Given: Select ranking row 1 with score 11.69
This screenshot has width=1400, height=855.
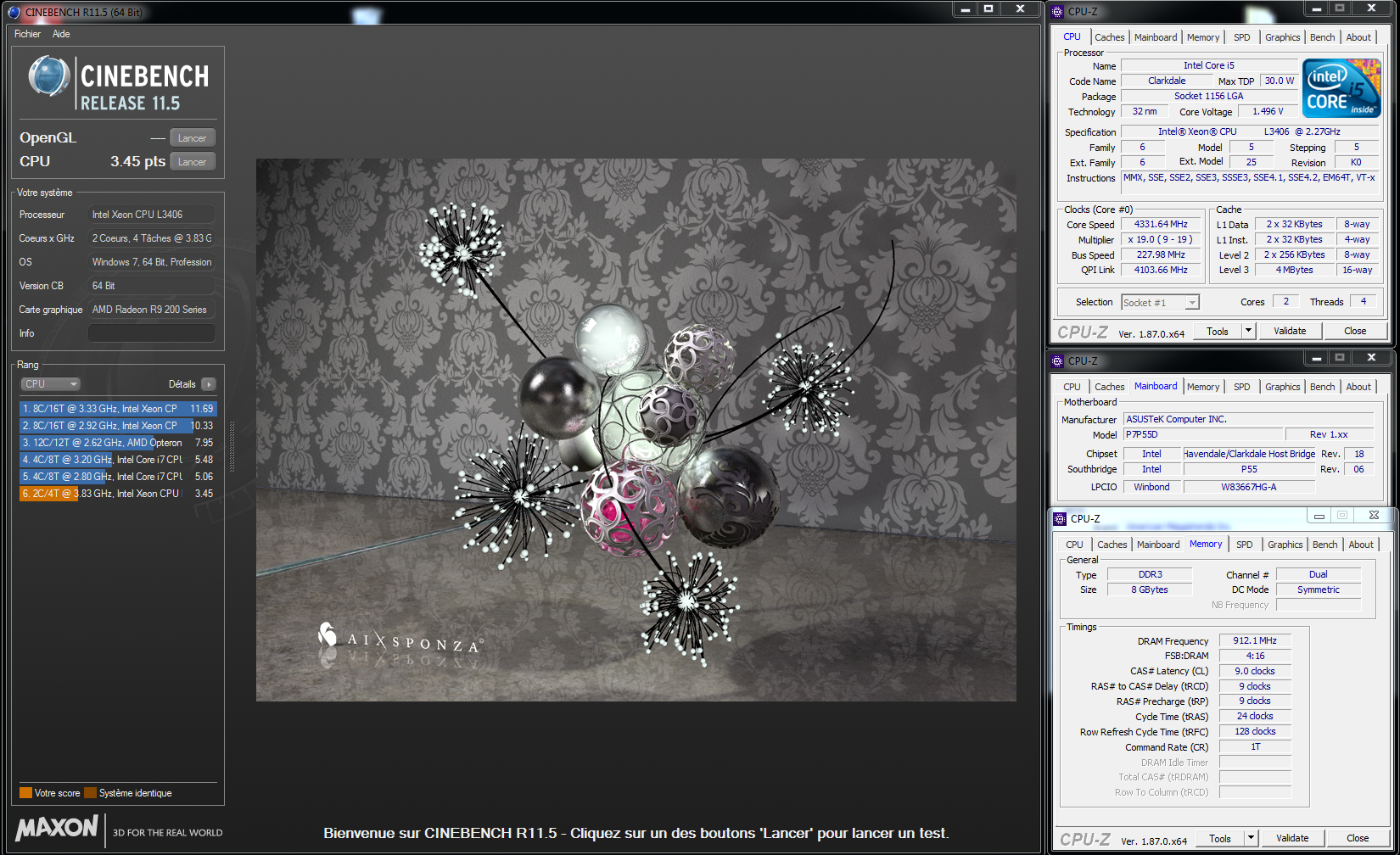Looking at the screenshot, I should click(118, 409).
